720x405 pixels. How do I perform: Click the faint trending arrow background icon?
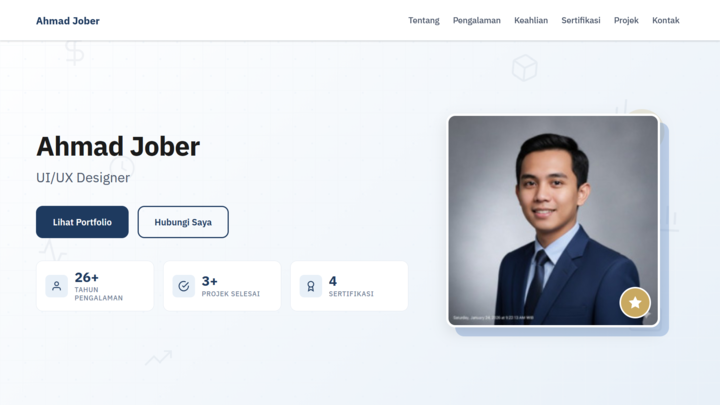pos(158,358)
